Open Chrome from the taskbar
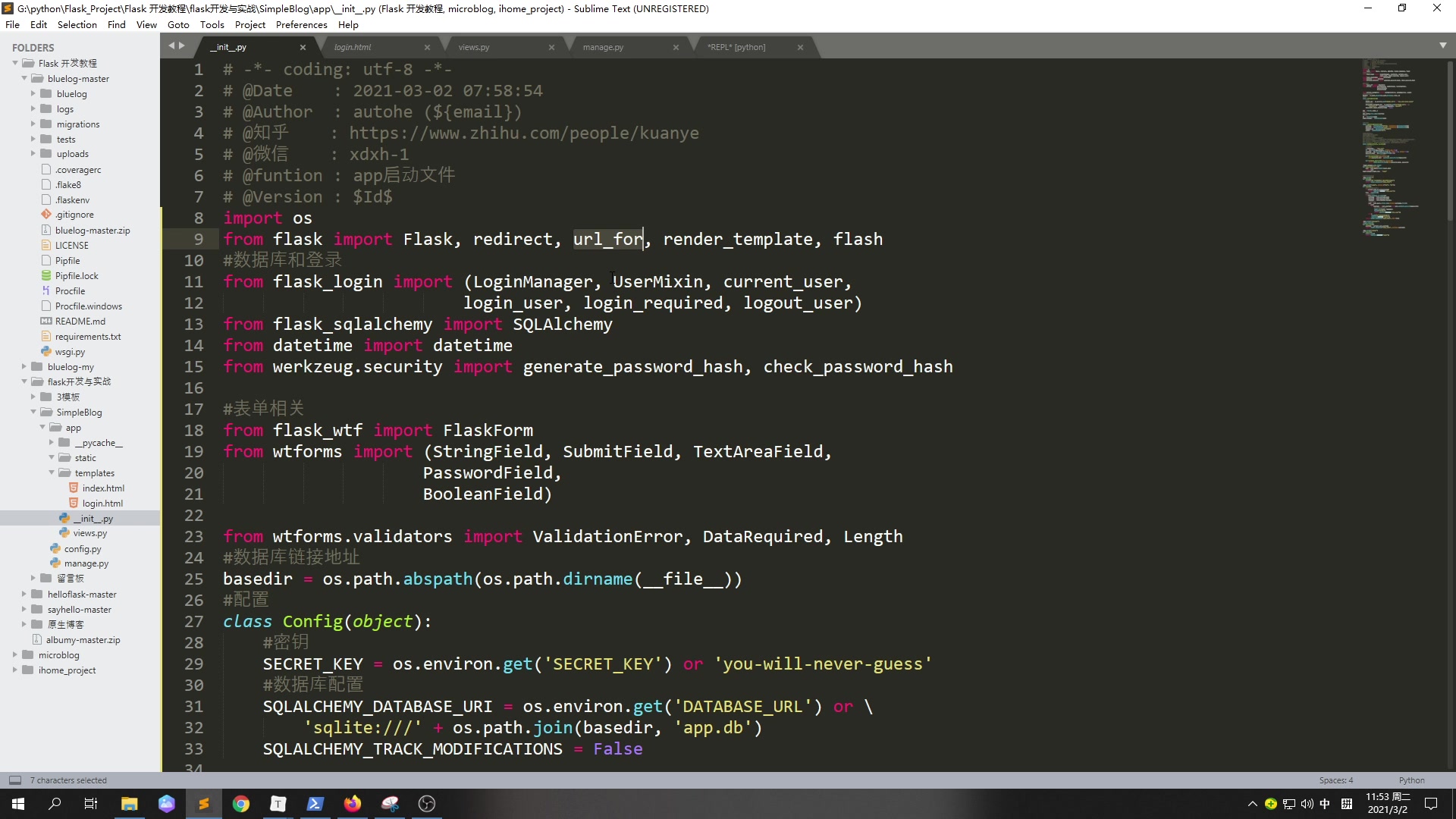 [x=241, y=804]
